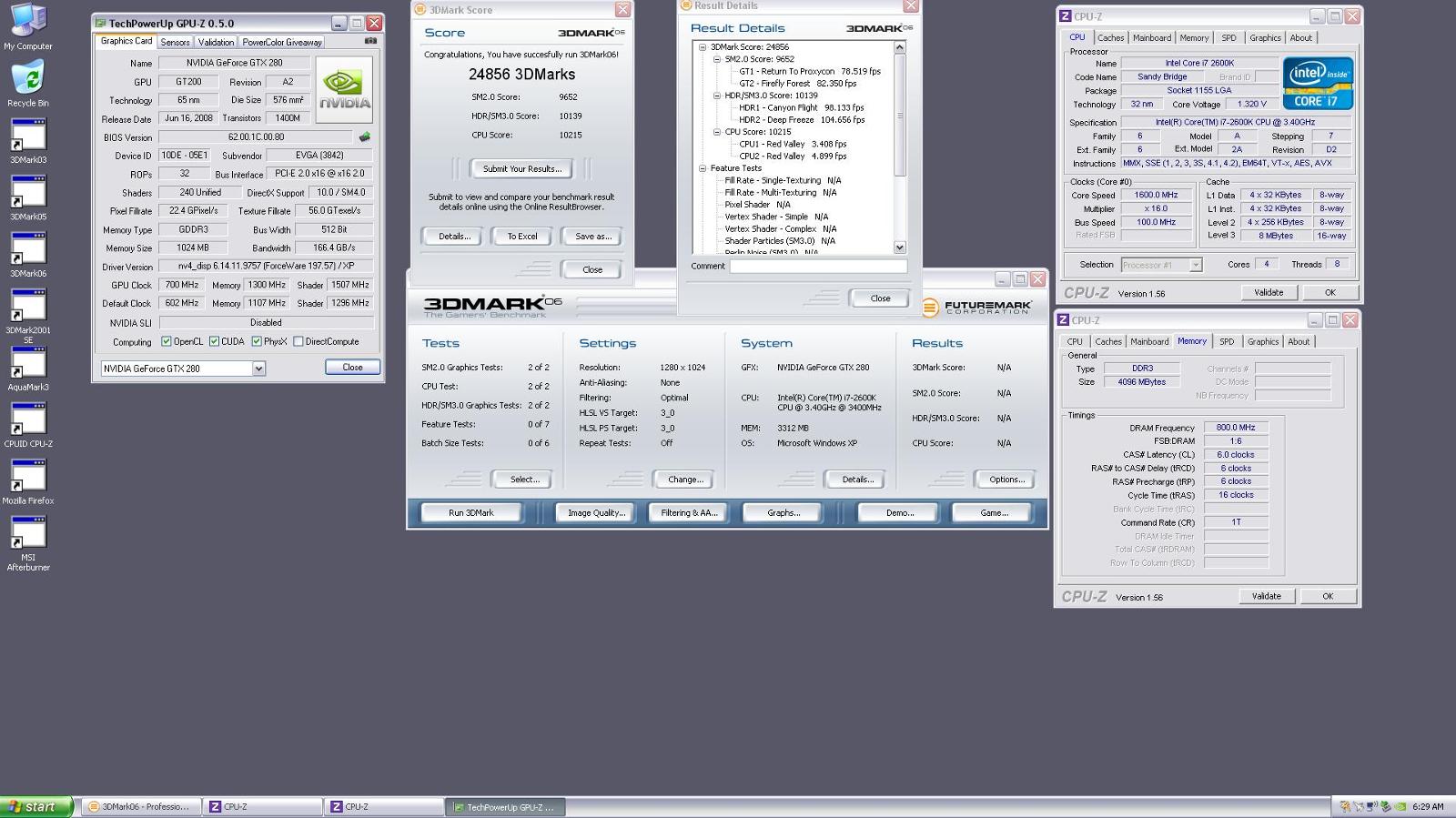
Task: Collapse the CPU Score: 10215 tree node
Action: pyautogui.click(x=717, y=132)
